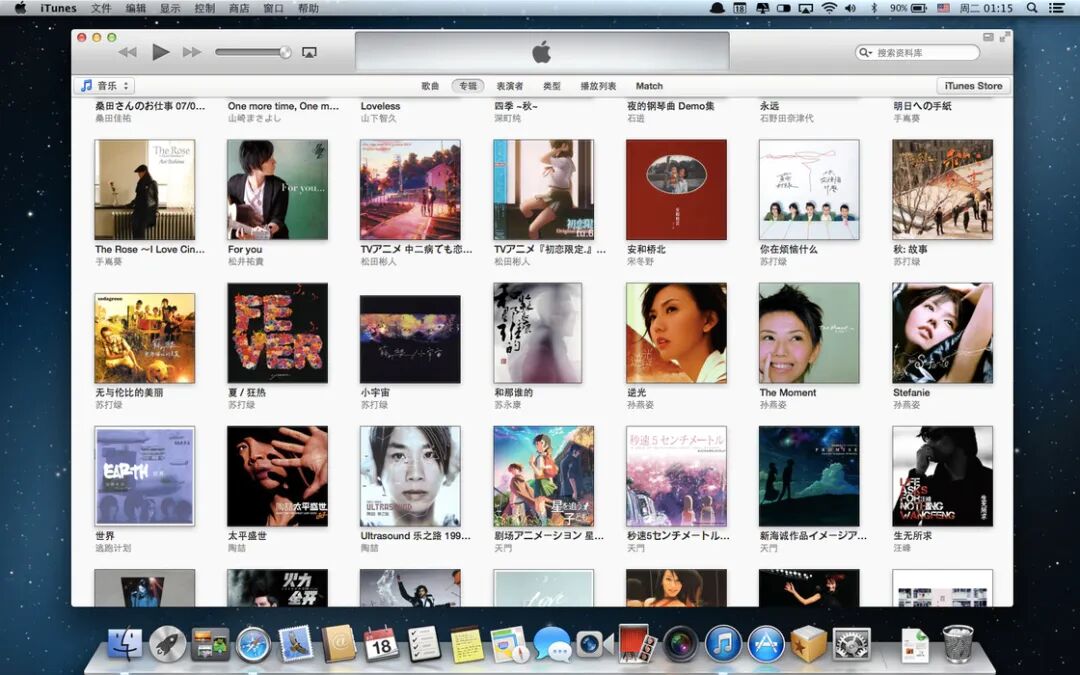The width and height of the screenshot is (1080, 675).
Task: Switch to the 歌曲 view tab
Action: tap(430, 86)
